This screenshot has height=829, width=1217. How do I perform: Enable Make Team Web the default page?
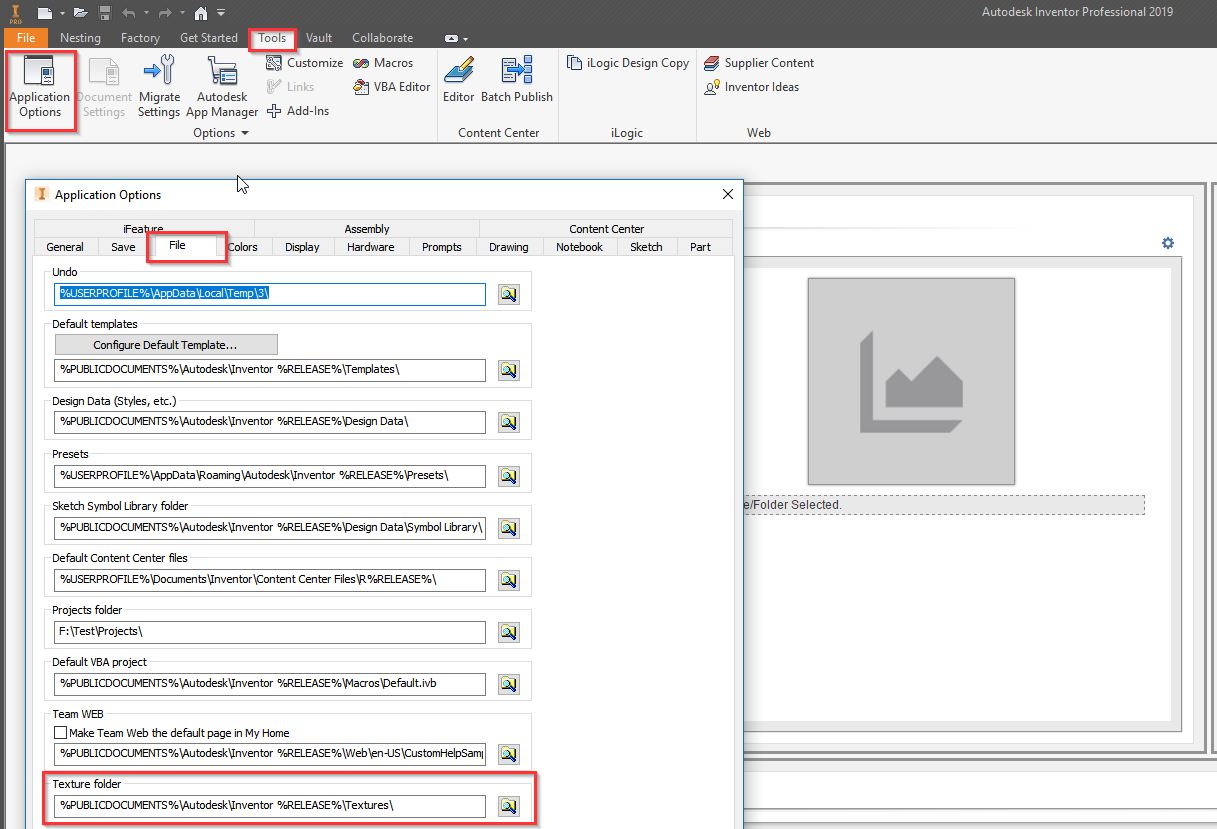point(62,733)
